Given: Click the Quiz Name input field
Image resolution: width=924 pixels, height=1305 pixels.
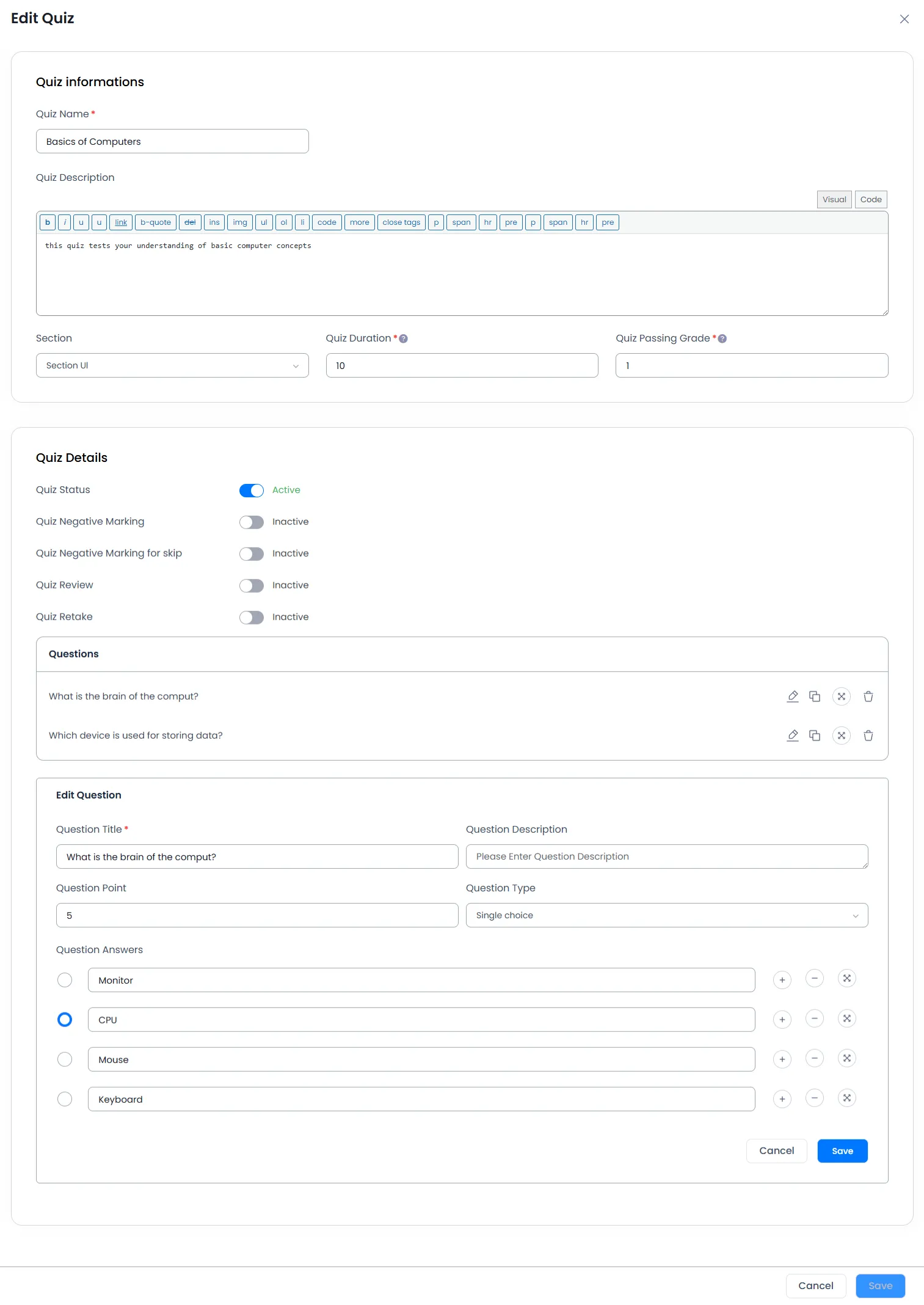Looking at the screenshot, I should (172, 142).
